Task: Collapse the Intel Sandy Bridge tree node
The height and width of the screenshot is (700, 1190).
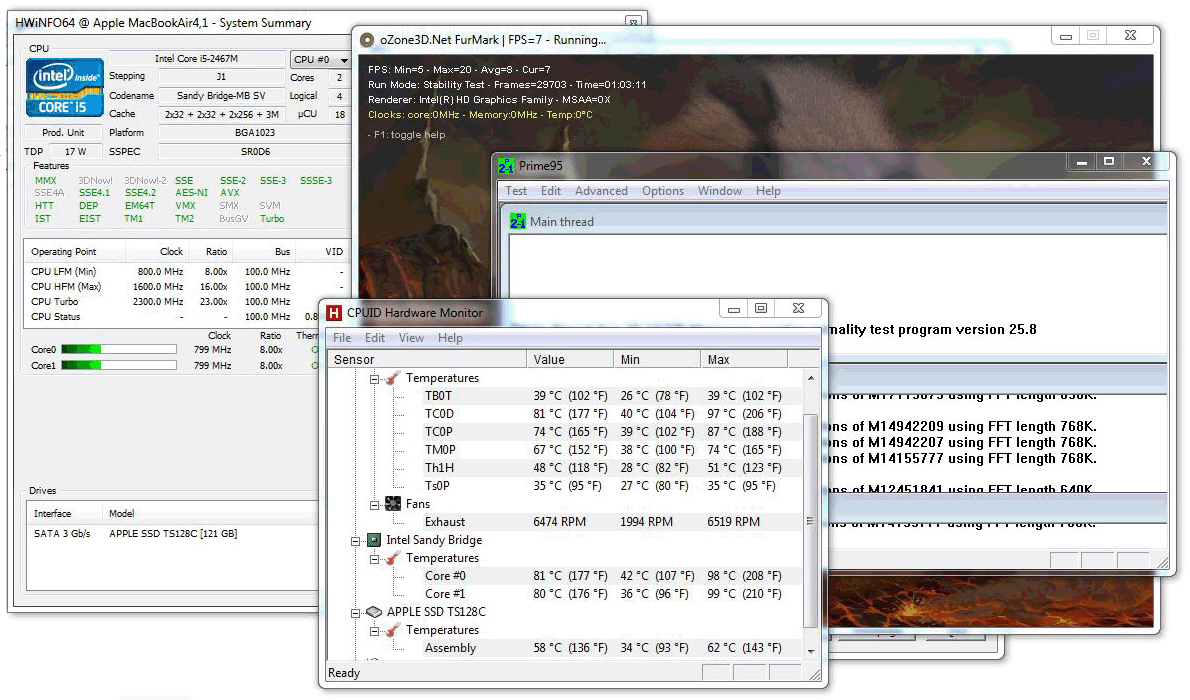Action: point(355,541)
